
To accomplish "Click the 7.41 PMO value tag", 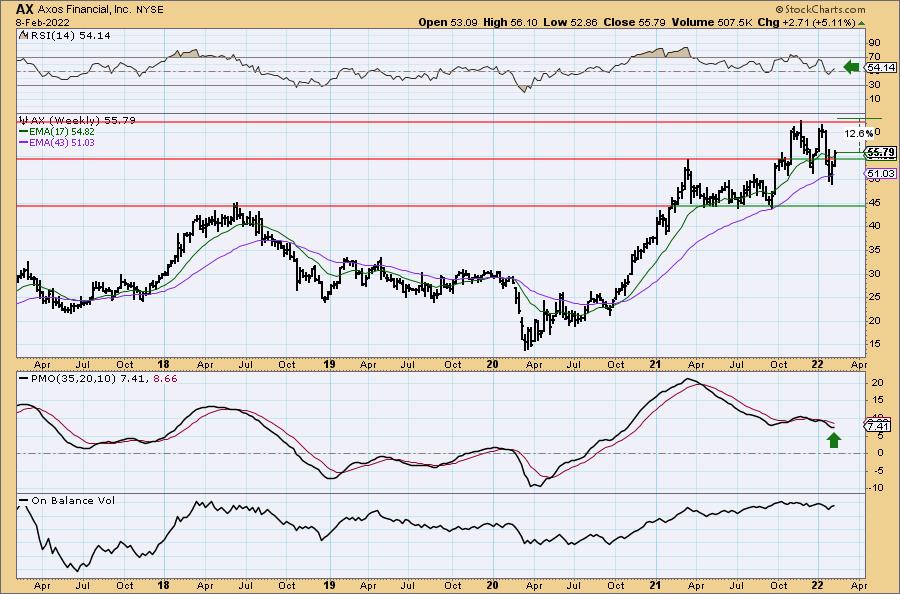I will pos(879,426).
